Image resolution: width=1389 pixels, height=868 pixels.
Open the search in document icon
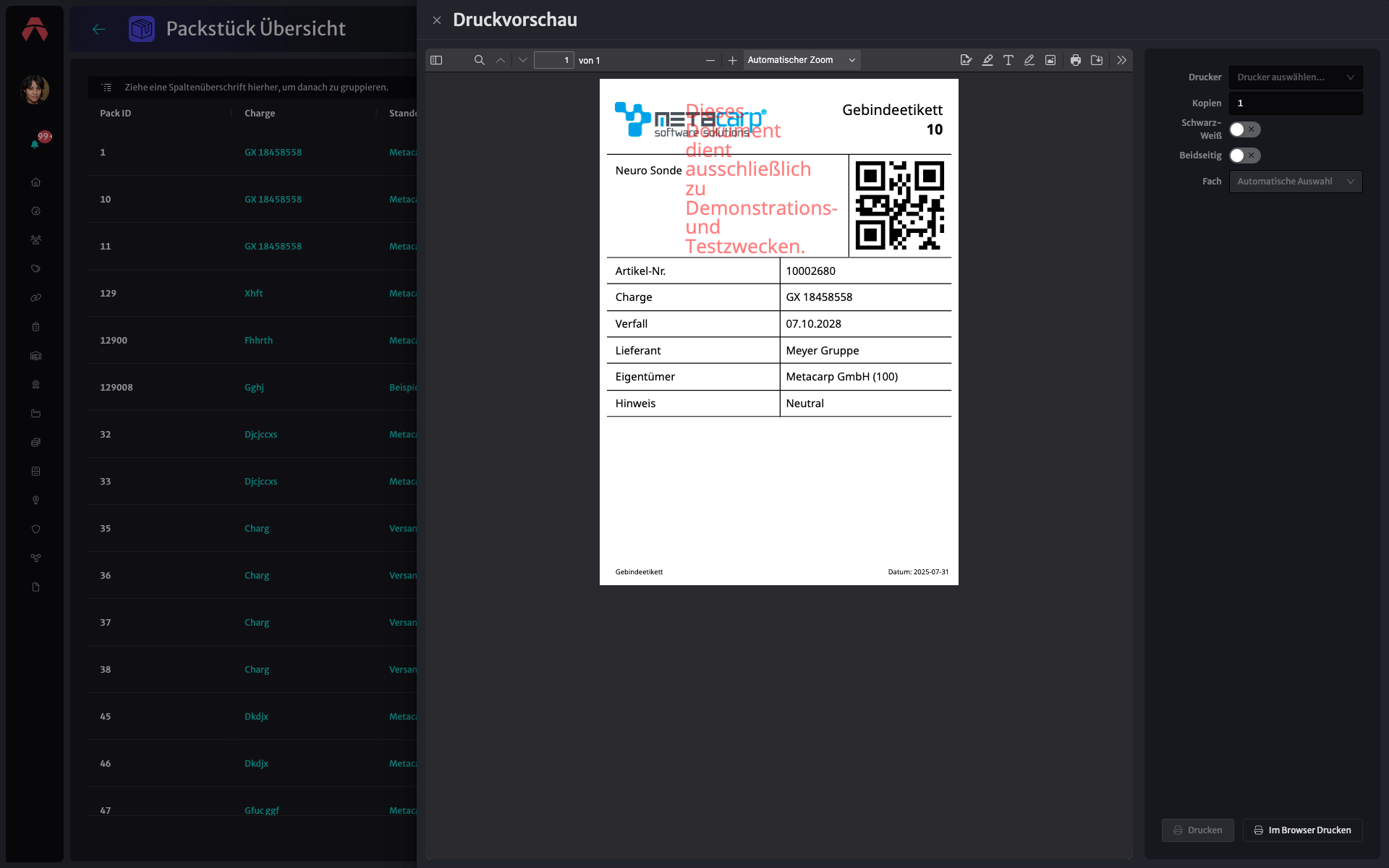(479, 60)
